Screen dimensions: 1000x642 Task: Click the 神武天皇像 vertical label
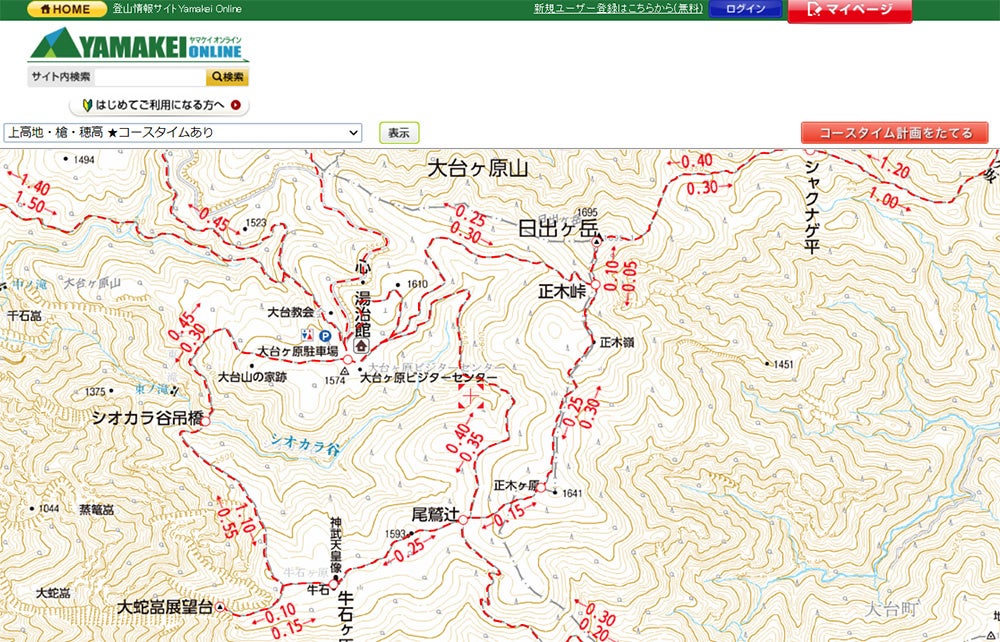[x=336, y=545]
